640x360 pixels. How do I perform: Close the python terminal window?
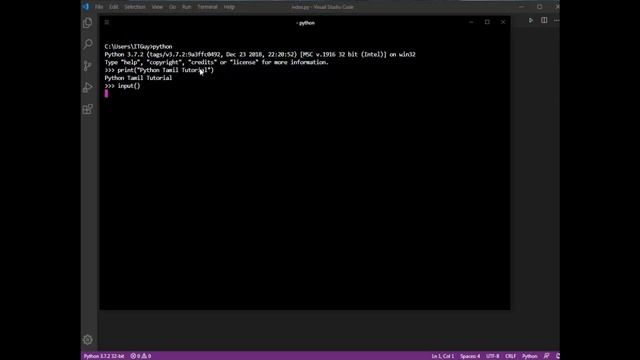pyautogui.click(x=503, y=22)
